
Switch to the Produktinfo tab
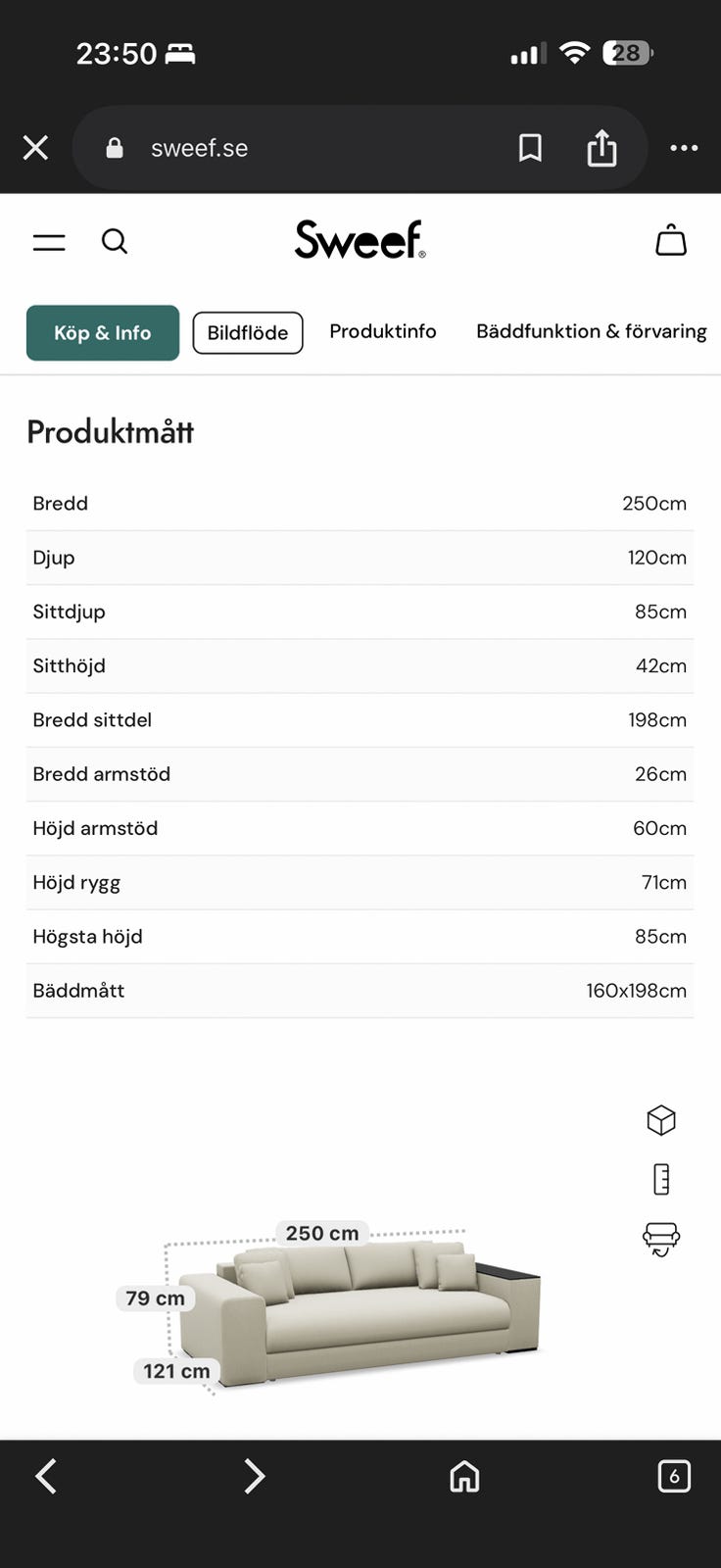(383, 331)
